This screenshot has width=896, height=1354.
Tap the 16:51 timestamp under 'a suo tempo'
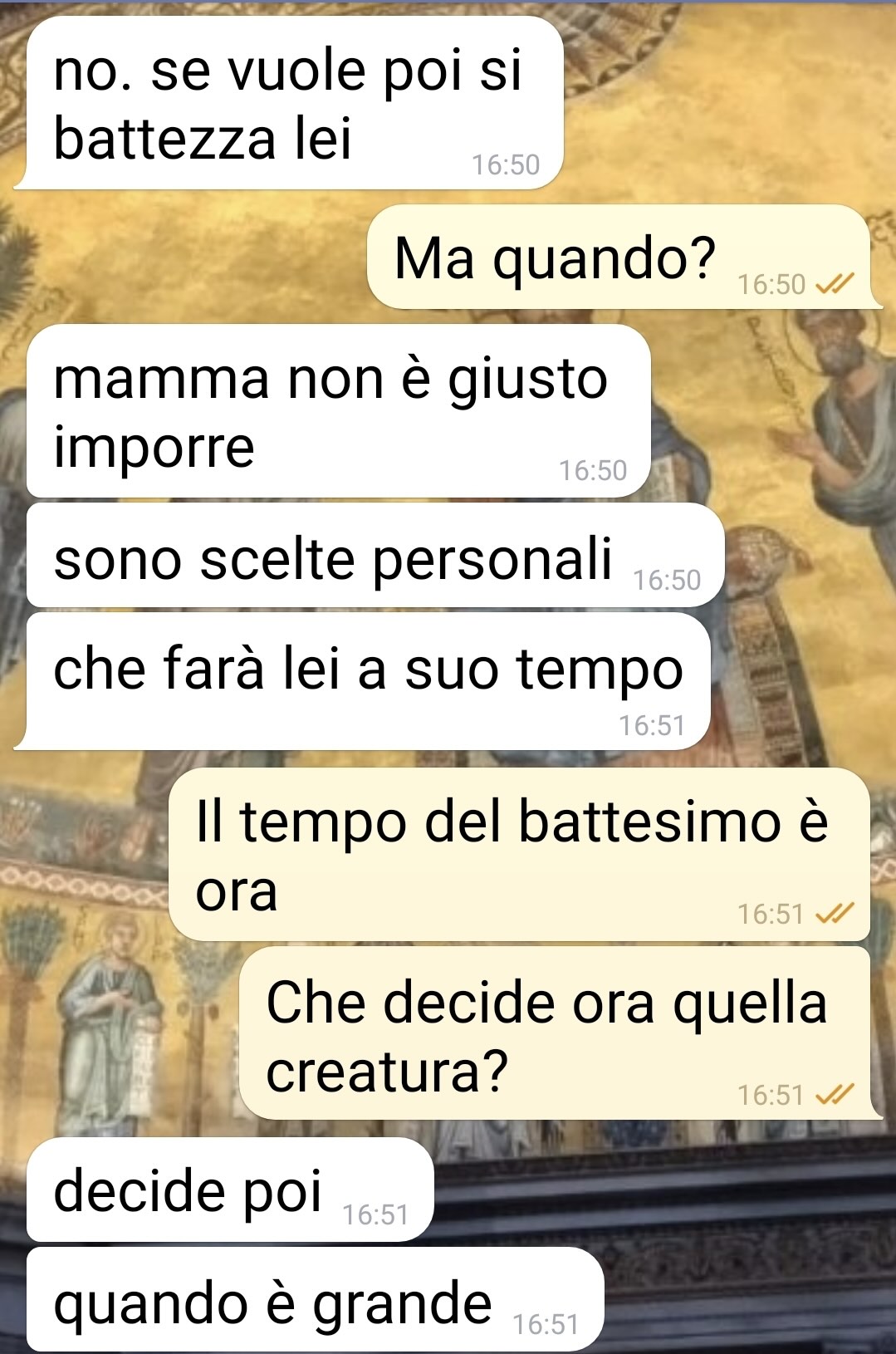point(652,726)
